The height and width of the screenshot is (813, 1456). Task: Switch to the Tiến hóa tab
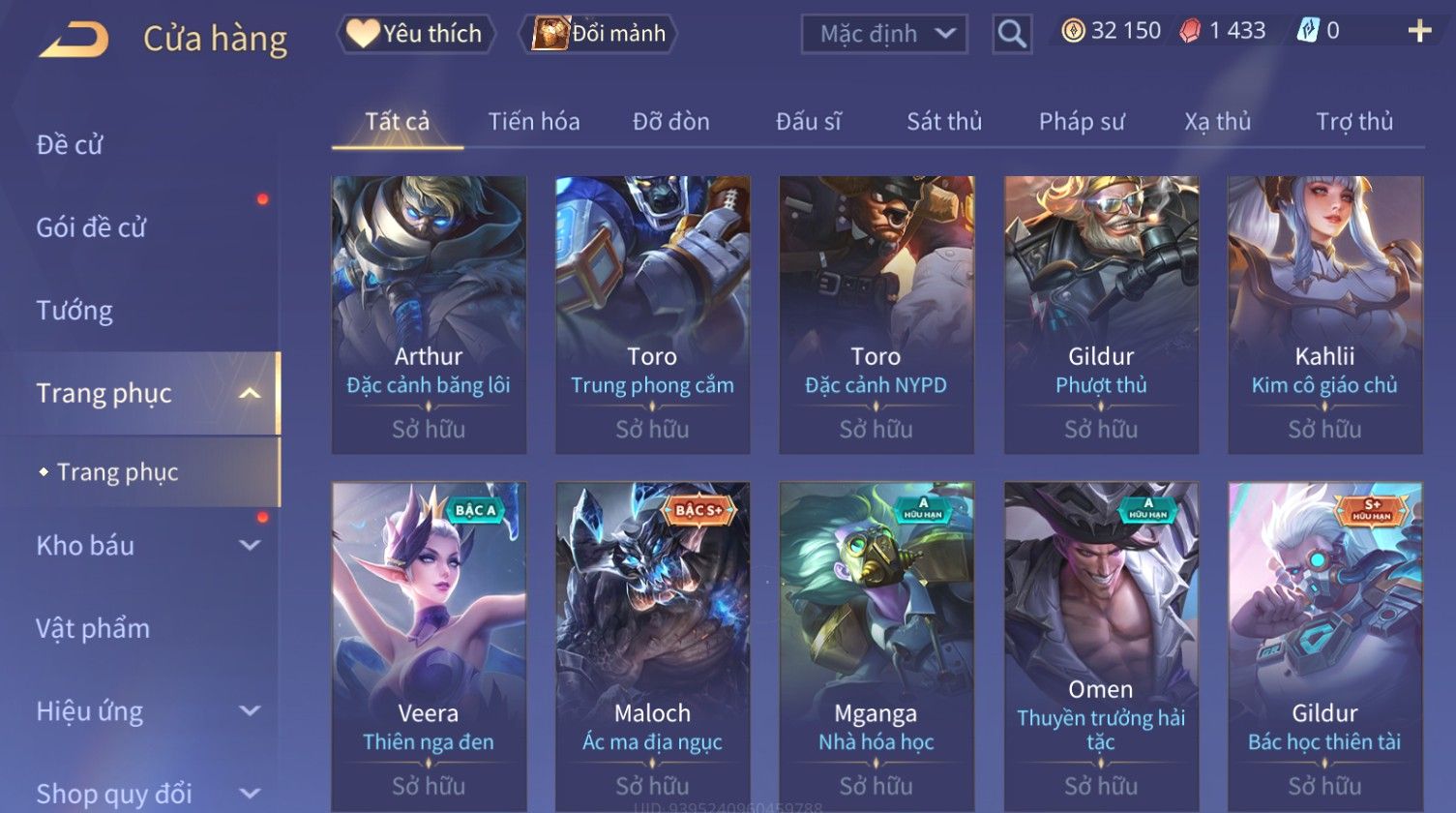[x=534, y=122]
